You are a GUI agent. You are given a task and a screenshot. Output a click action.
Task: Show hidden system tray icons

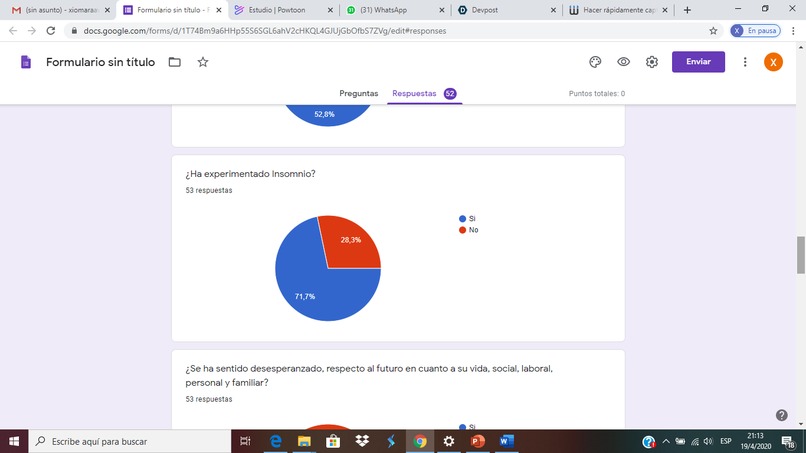tap(666, 441)
